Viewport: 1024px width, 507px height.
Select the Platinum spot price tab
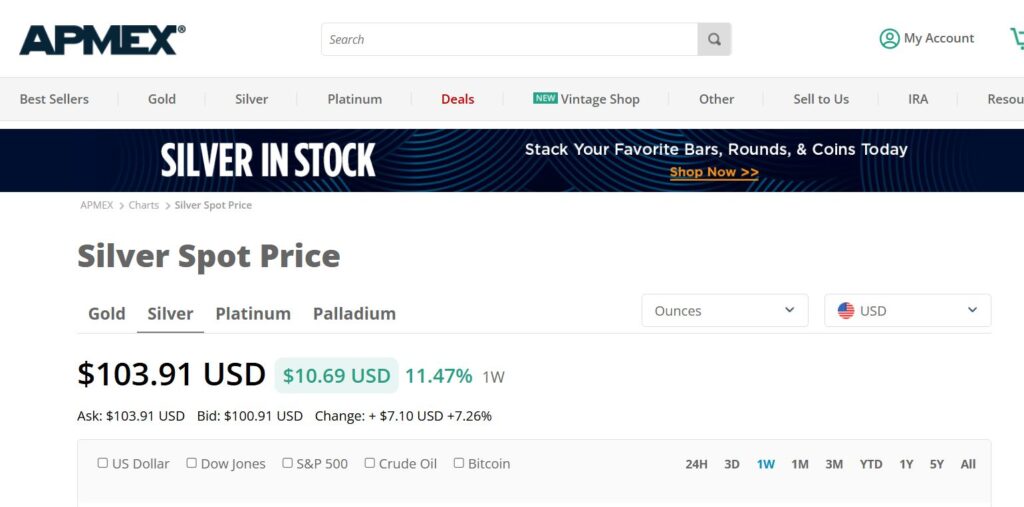coord(253,313)
